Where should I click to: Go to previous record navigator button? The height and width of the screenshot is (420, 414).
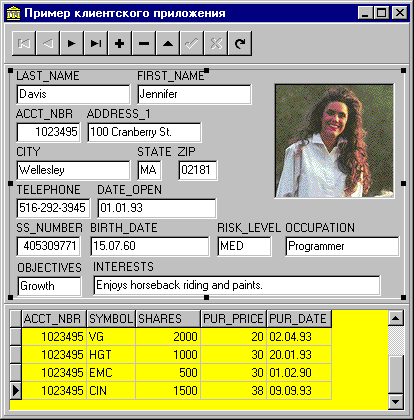pos(48,43)
